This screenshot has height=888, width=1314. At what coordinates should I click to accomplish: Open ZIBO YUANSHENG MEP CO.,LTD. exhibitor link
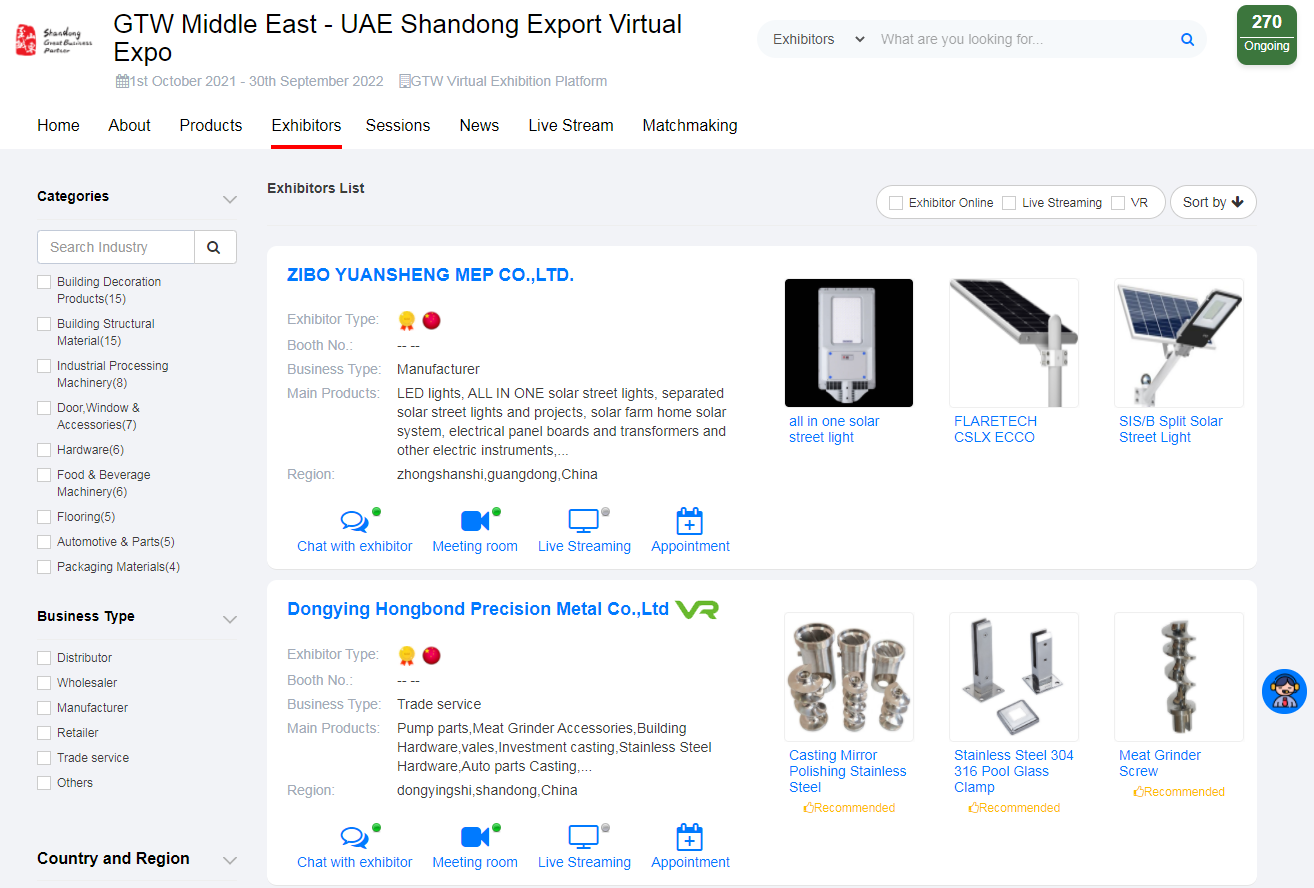431,275
